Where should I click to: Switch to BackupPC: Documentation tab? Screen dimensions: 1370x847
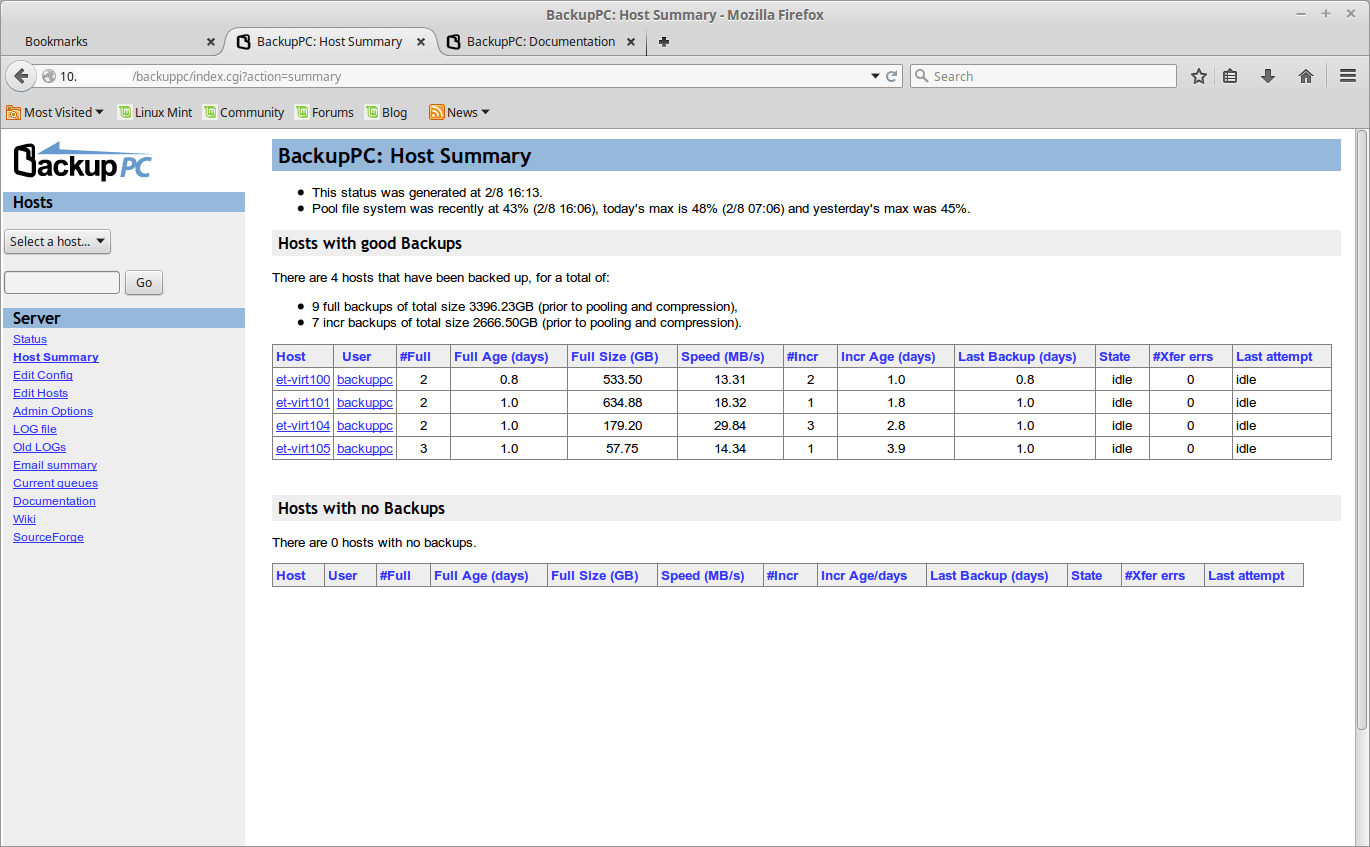tap(541, 42)
